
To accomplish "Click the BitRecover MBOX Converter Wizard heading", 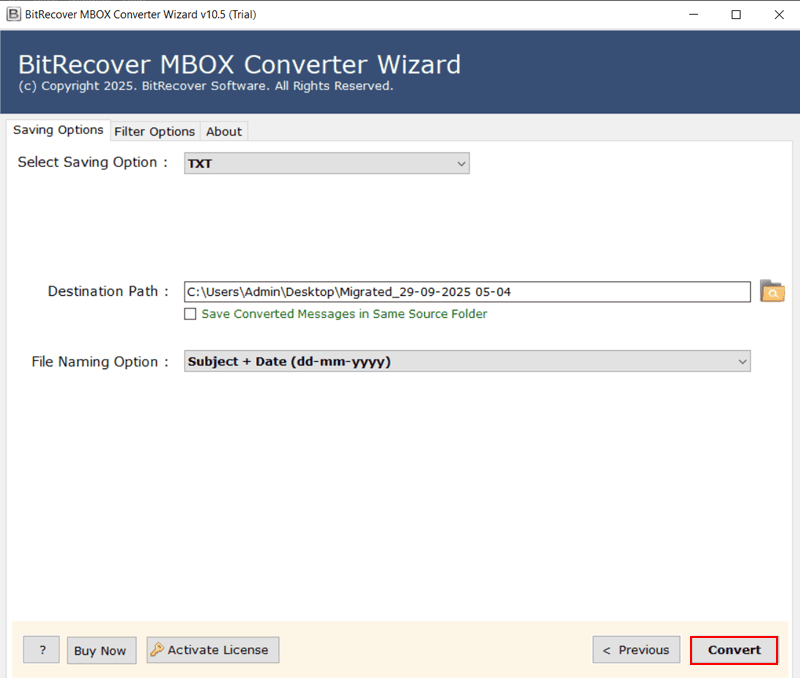I will tap(239, 65).
